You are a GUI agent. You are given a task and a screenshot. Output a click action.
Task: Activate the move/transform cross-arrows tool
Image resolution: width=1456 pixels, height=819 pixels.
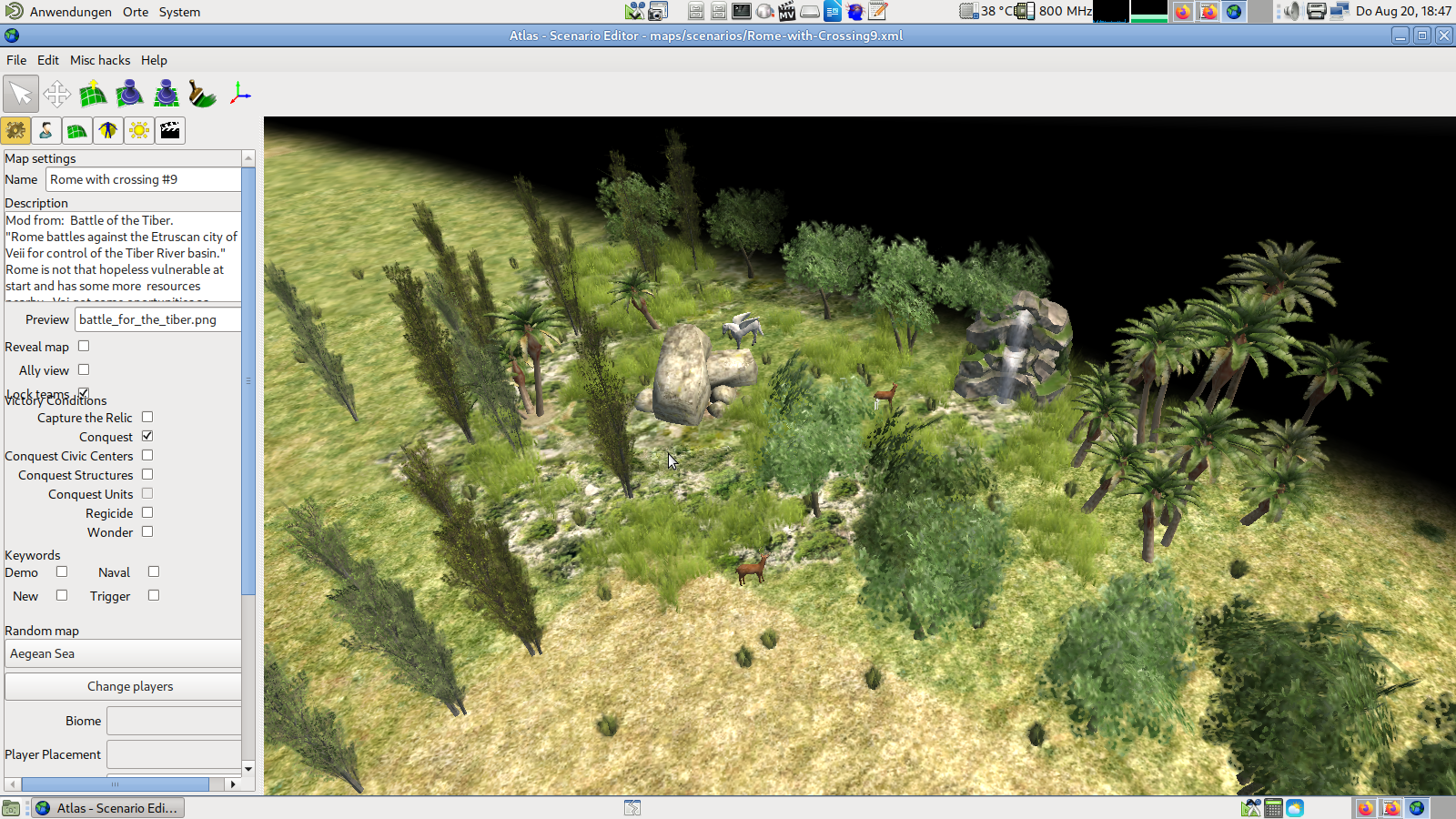pyautogui.click(x=57, y=94)
